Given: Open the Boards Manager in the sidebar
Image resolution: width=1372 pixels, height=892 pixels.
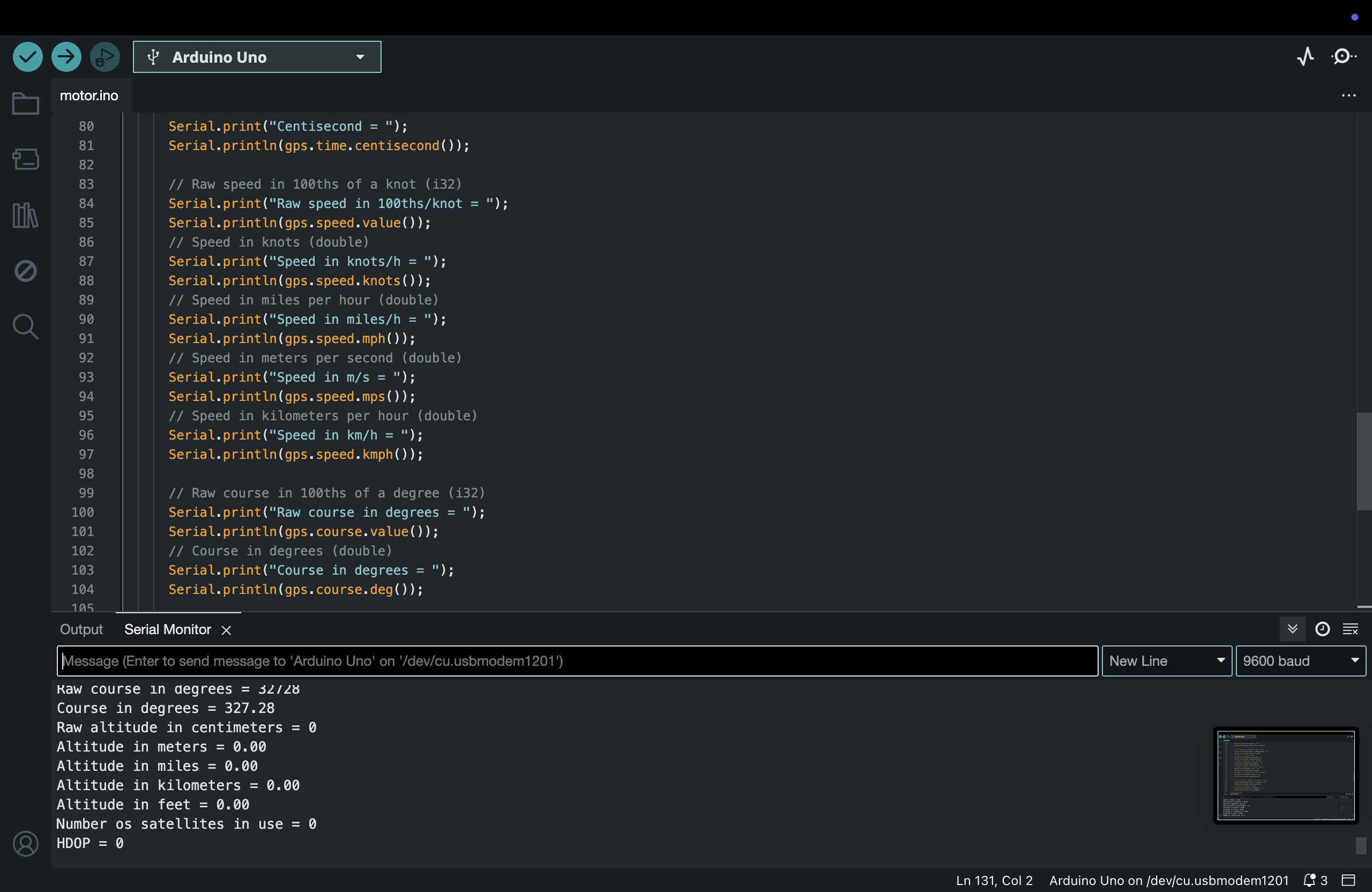Looking at the screenshot, I should pyautogui.click(x=25, y=159).
